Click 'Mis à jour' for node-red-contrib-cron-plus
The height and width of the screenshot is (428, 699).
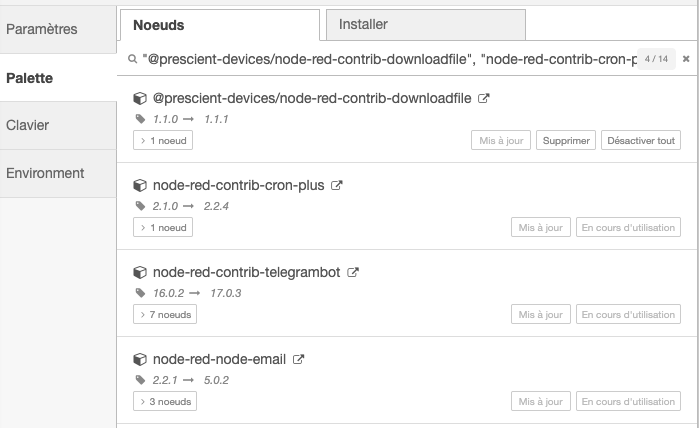pyautogui.click(x=541, y=227)
